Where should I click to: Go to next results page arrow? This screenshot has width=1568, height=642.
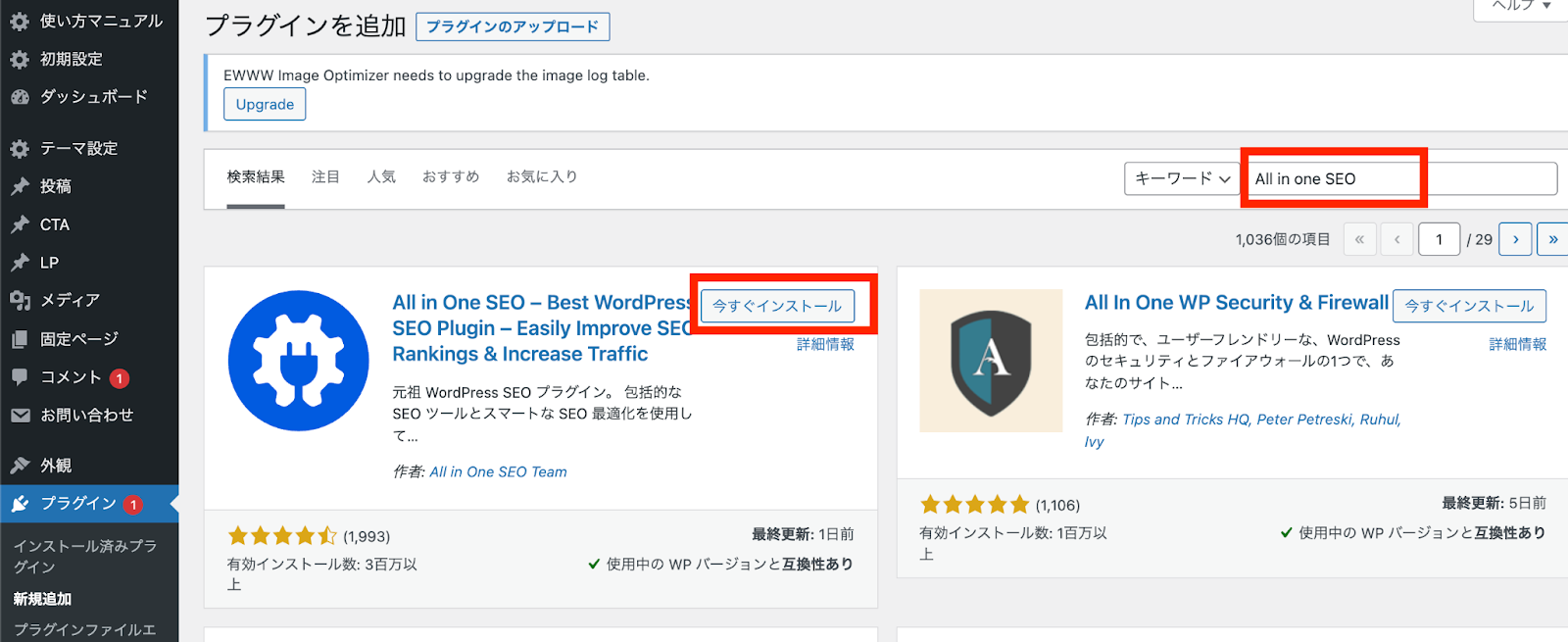coord(1515,239)
